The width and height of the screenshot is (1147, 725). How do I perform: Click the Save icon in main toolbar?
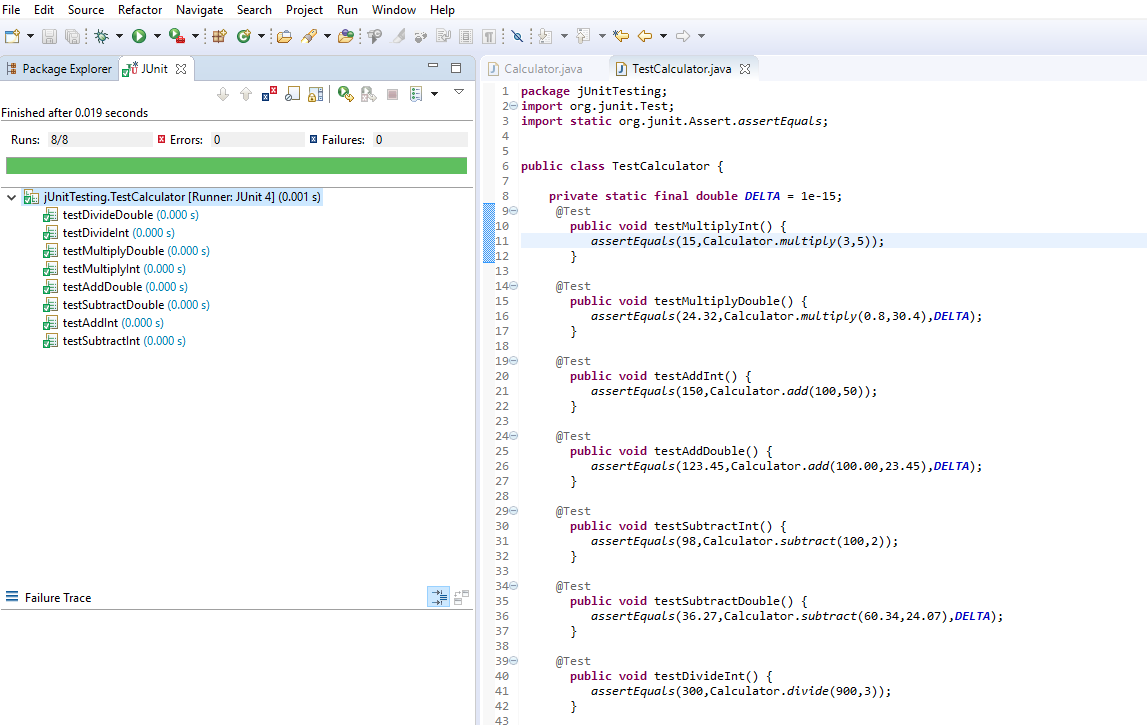(49, 36)
